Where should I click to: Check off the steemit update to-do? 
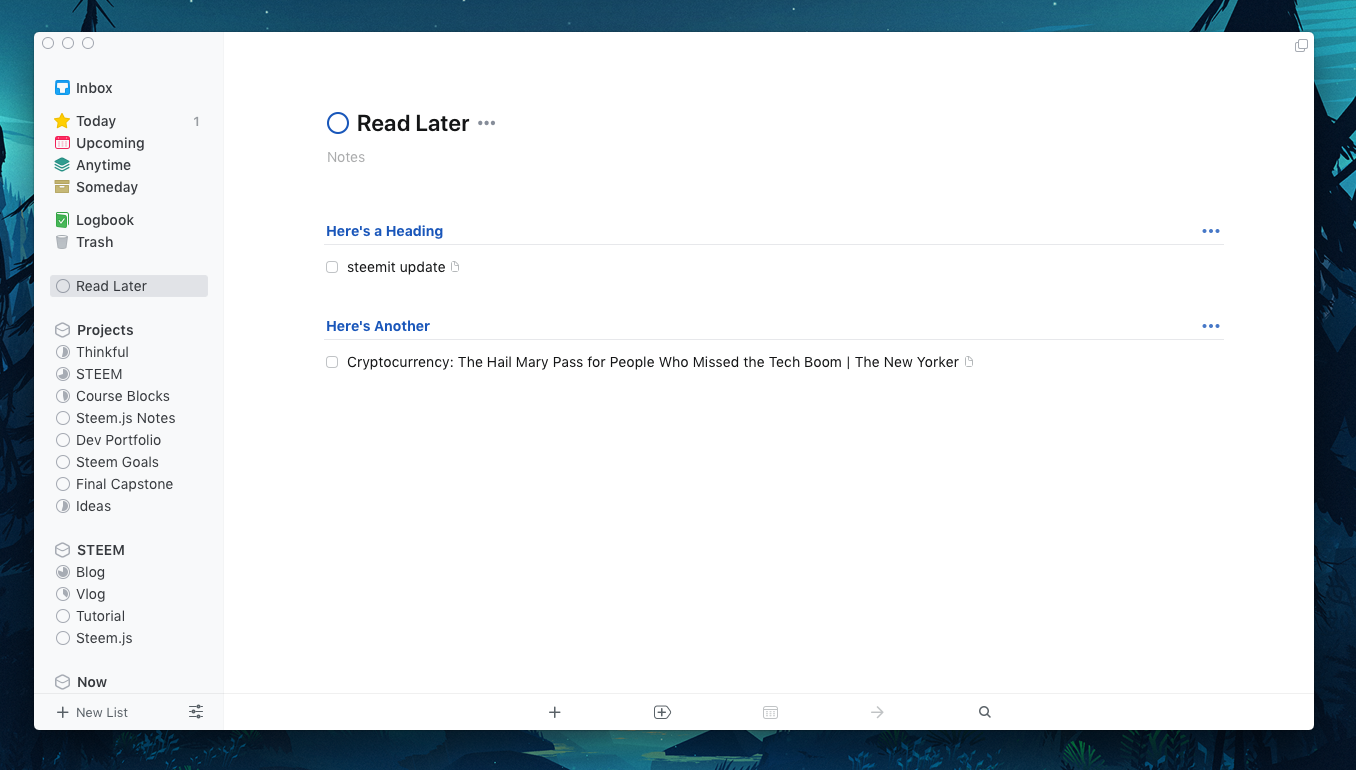[332, 267]
